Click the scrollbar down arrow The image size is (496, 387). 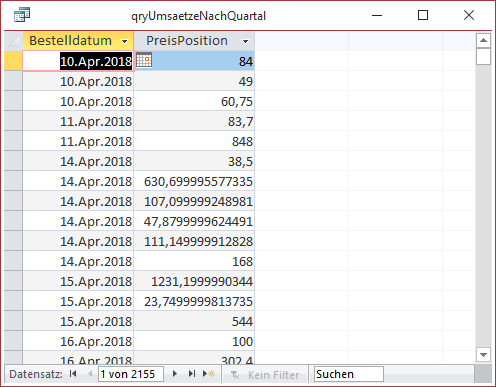483,355
